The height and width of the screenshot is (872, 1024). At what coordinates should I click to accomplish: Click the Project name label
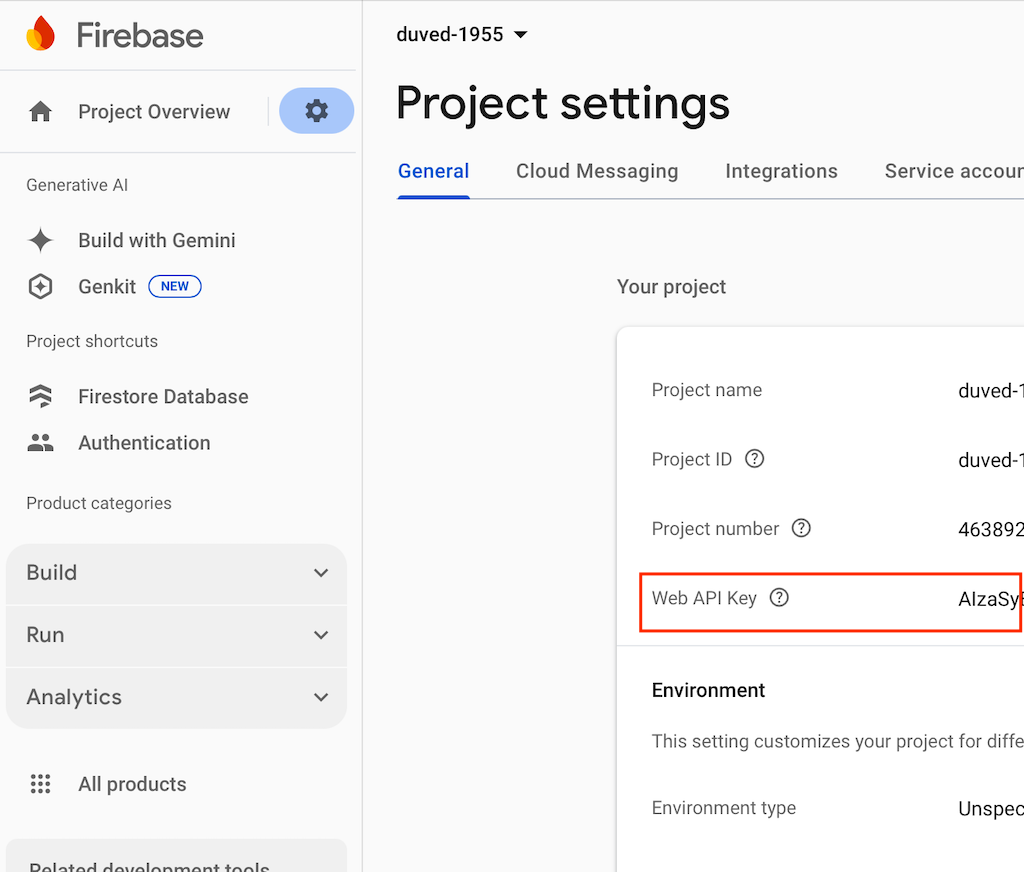(x=707, y=390)
